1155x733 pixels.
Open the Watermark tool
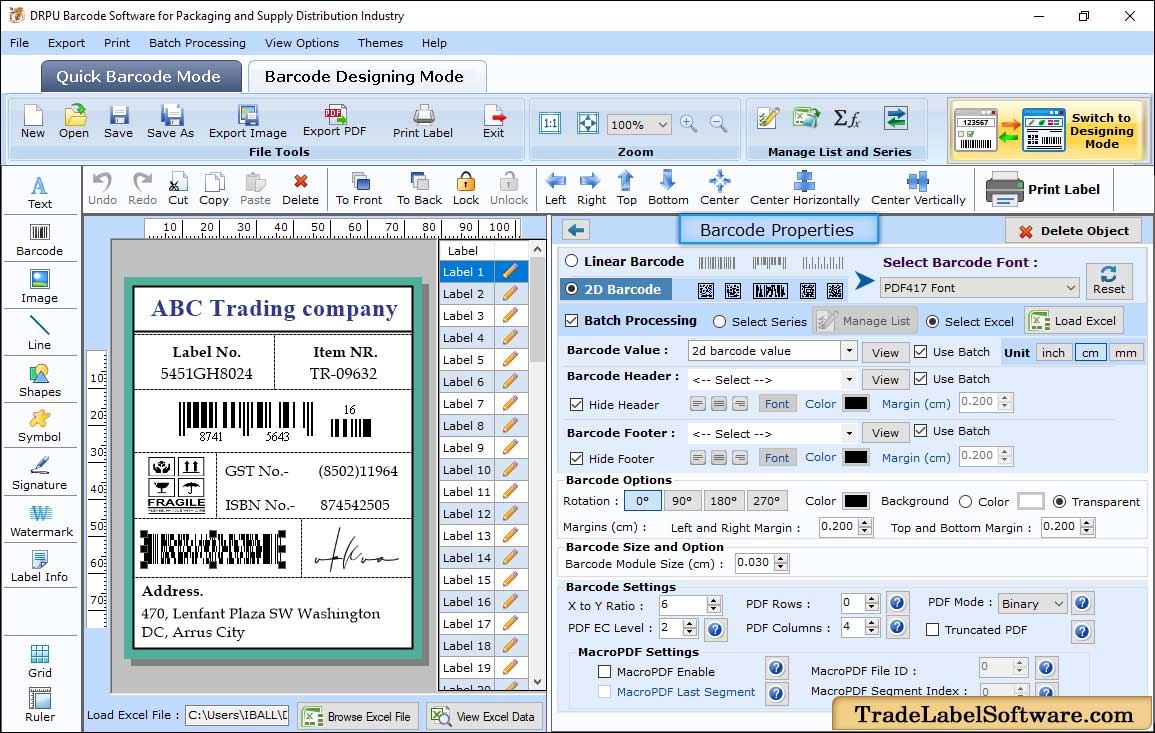pyautogui.click(x=41, y=521)
